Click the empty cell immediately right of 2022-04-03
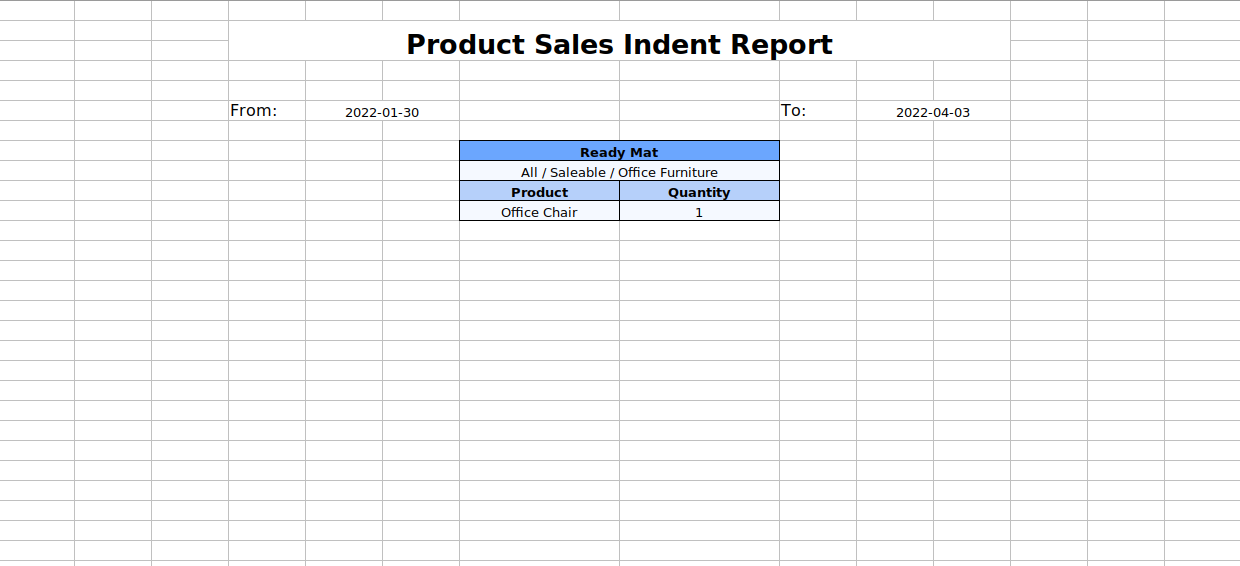 click(1048, 110)
